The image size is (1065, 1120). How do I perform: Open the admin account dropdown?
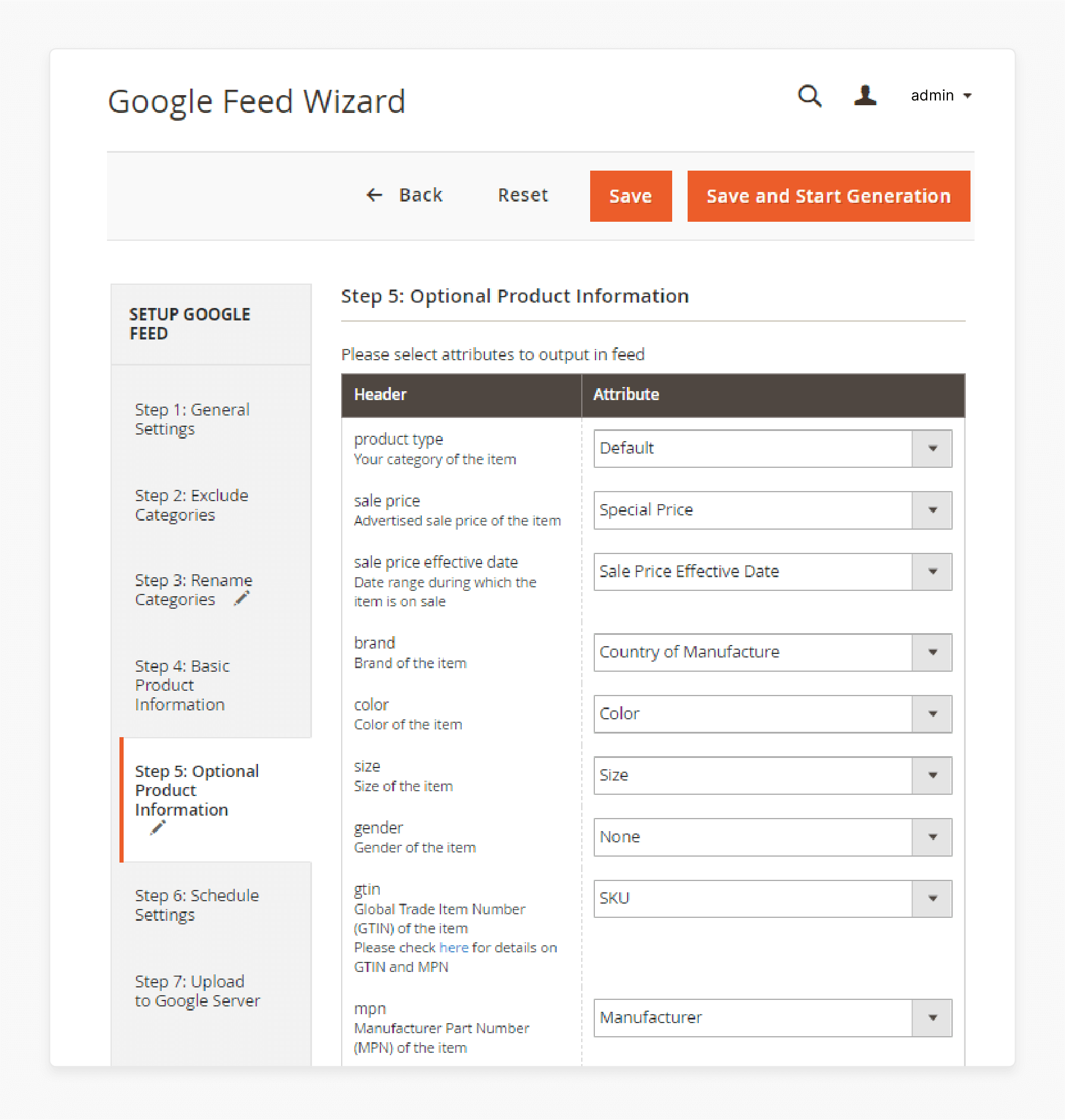click(x=941, y=96)
